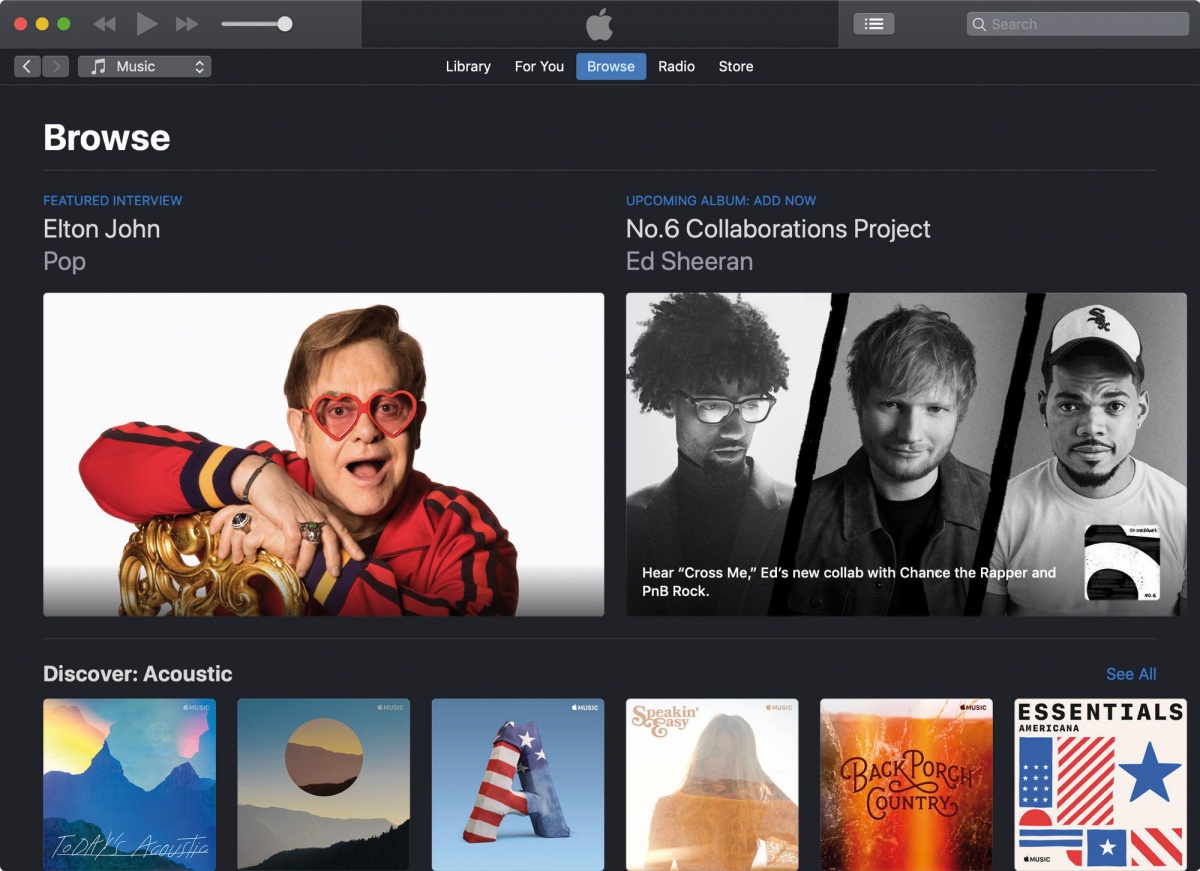Minimize window with the yellow button
This screenshot has width=1200, height=871.
coord(42,24)
